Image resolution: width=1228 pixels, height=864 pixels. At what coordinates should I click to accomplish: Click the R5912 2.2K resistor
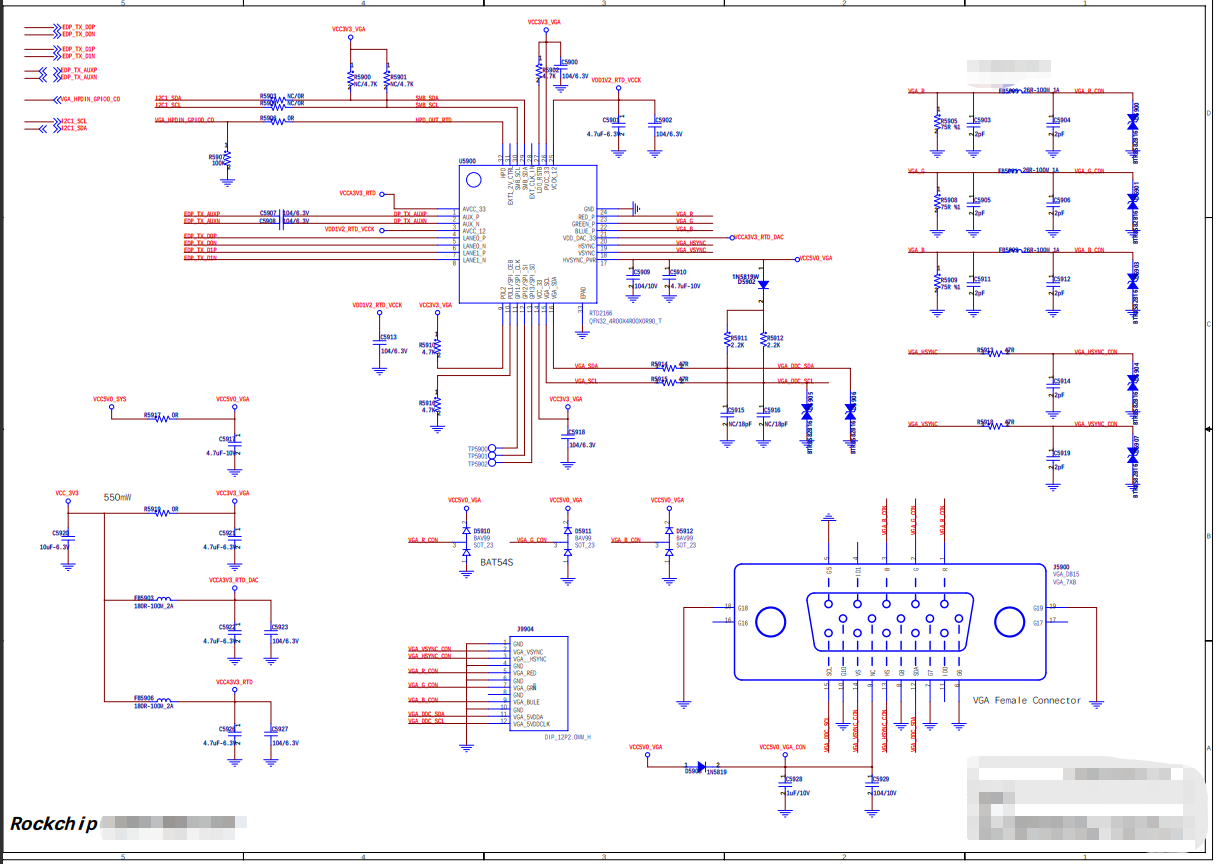click(763, 340)
